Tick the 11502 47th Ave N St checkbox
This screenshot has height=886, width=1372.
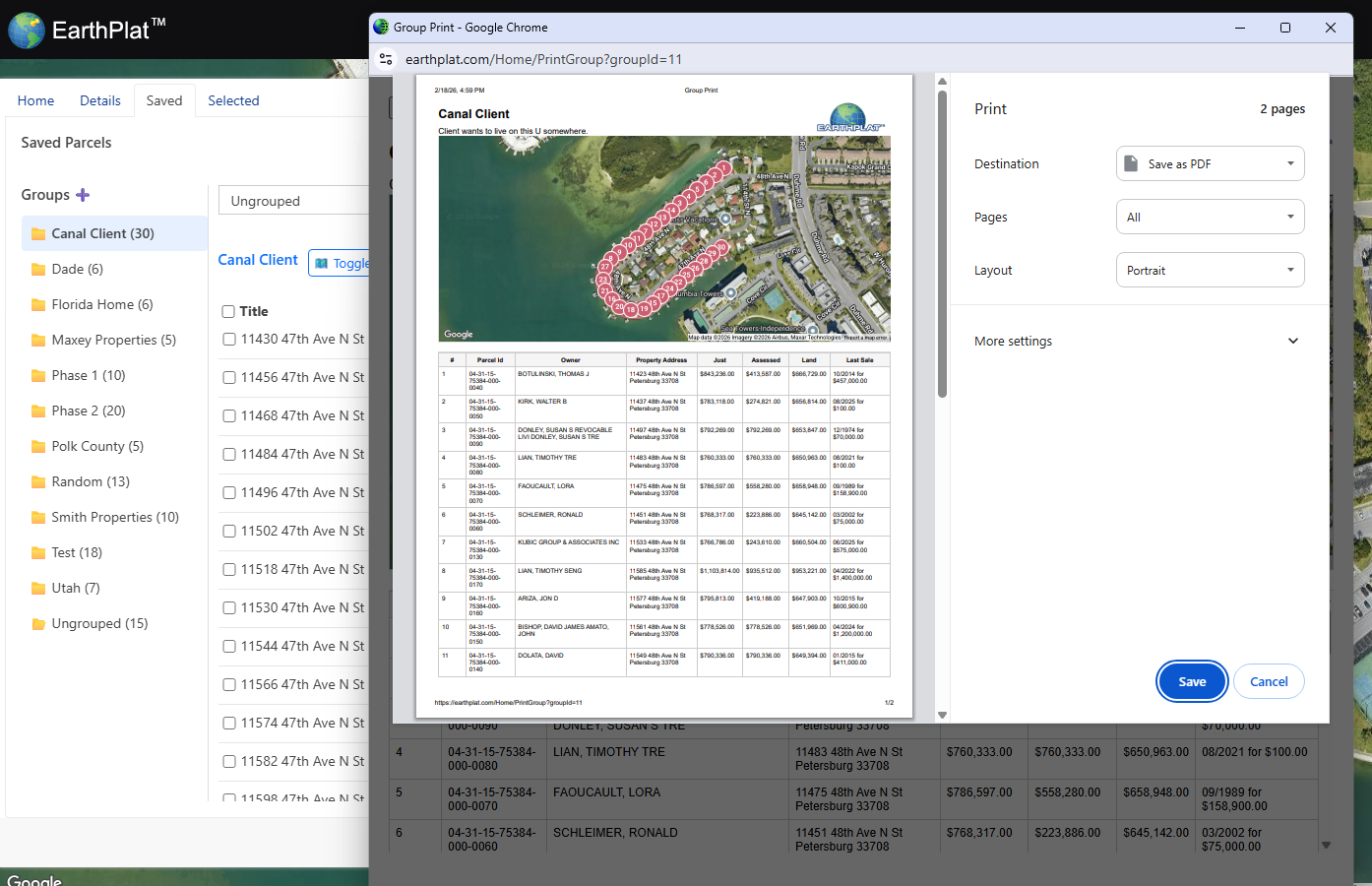228,532
